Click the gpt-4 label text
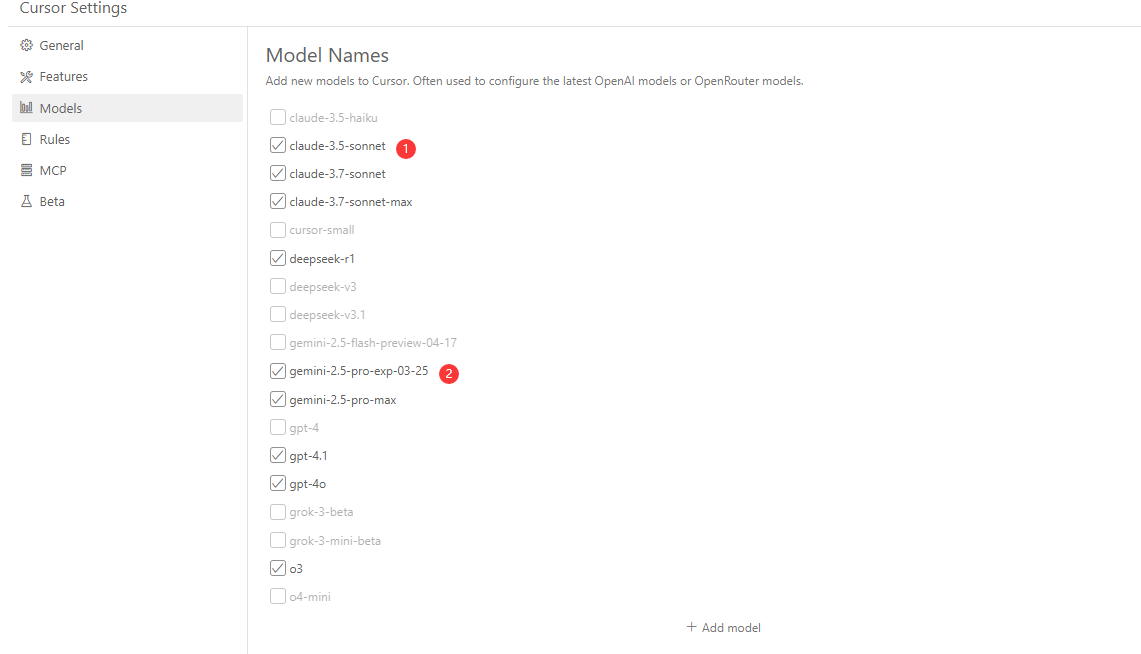 click(304, 428)
